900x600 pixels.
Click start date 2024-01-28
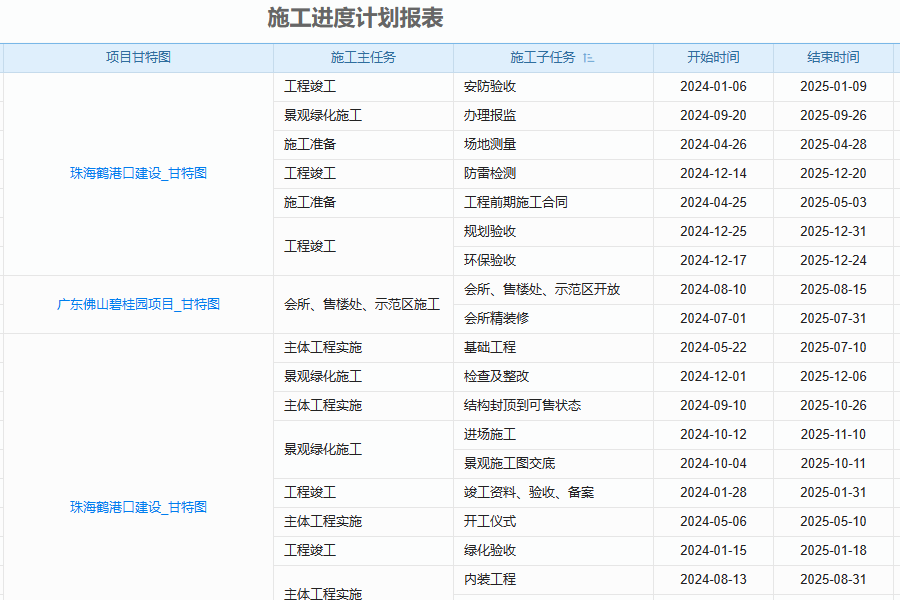[x=713, y=493]
